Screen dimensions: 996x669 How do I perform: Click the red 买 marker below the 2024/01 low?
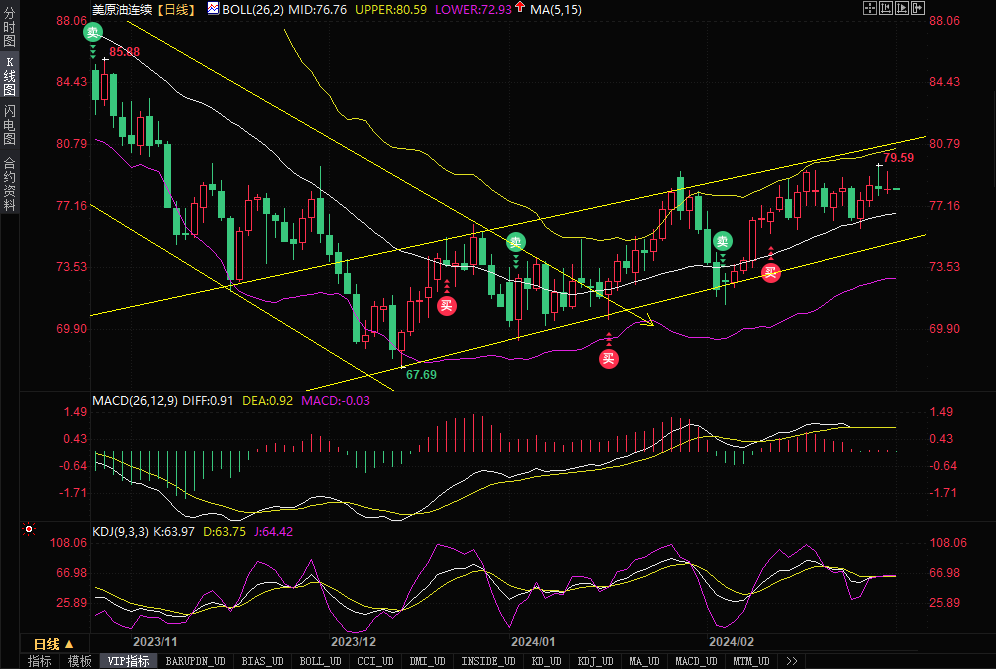click(x=609, y=359)
